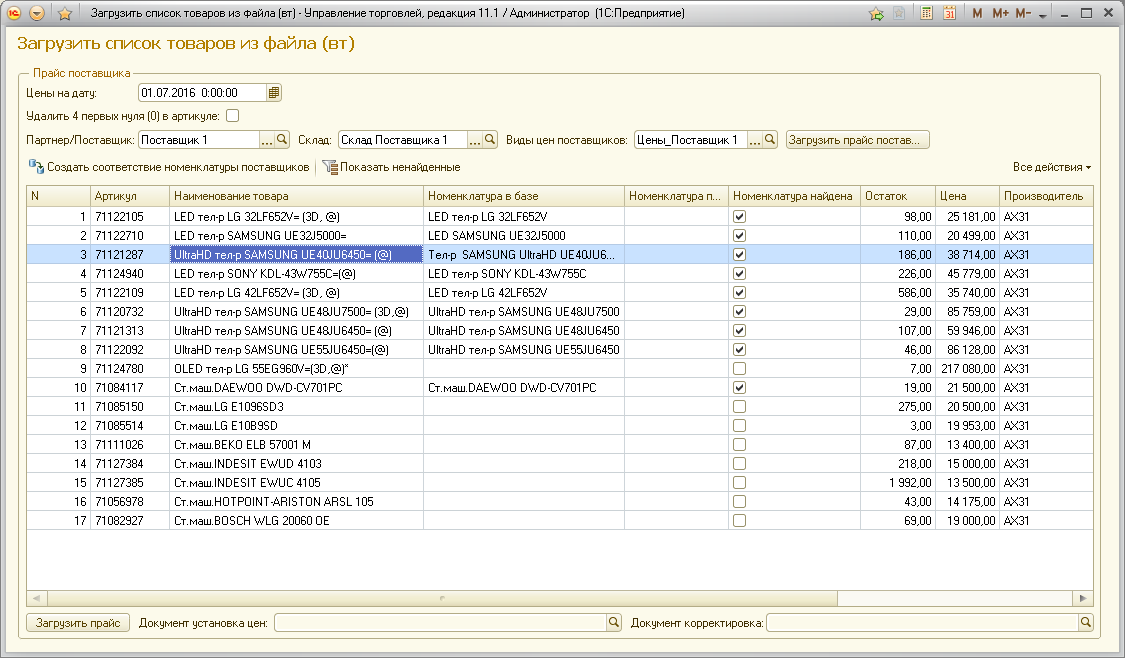Open the date picker for Цены на дату
The height and width of the screenshot is (658, 1125).
[273, 93]
